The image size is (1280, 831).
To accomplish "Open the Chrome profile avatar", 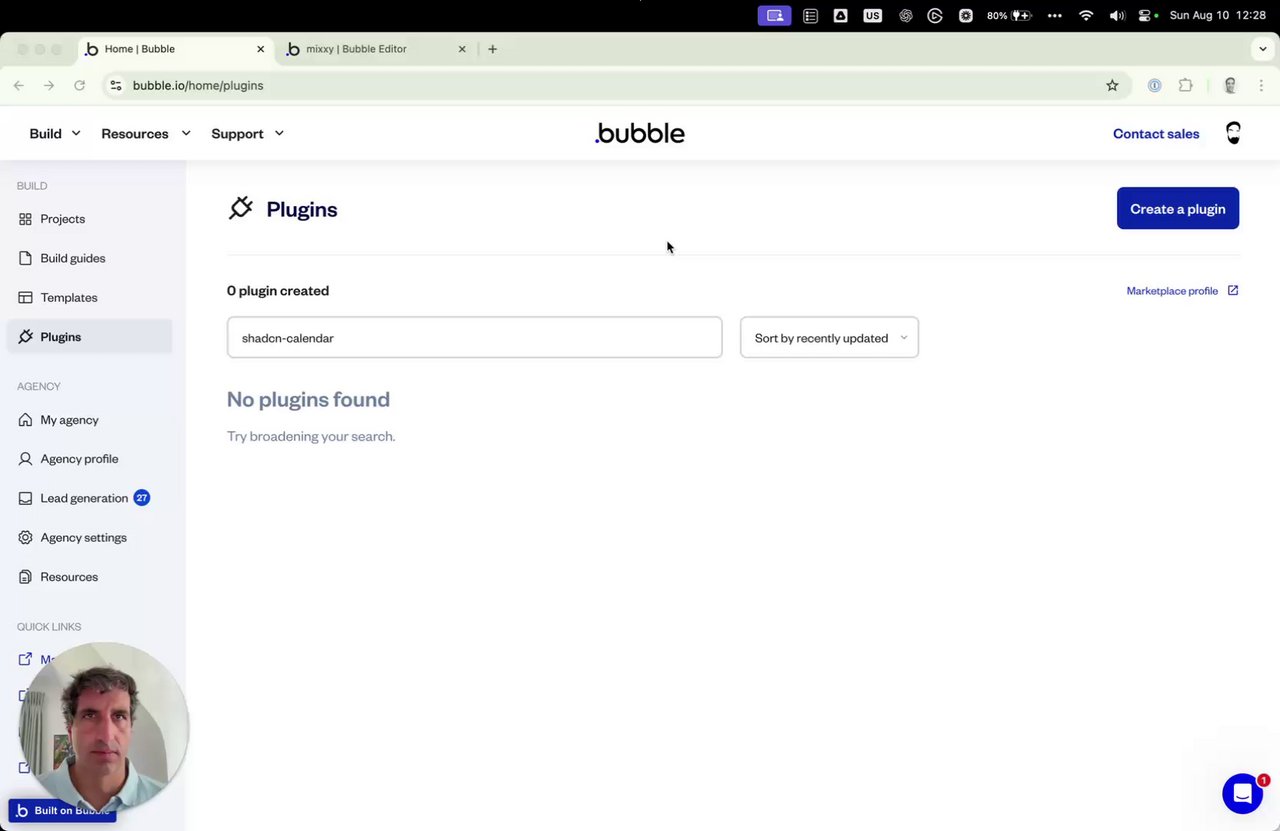I will pyautogui.click(x=1230, y=86).
